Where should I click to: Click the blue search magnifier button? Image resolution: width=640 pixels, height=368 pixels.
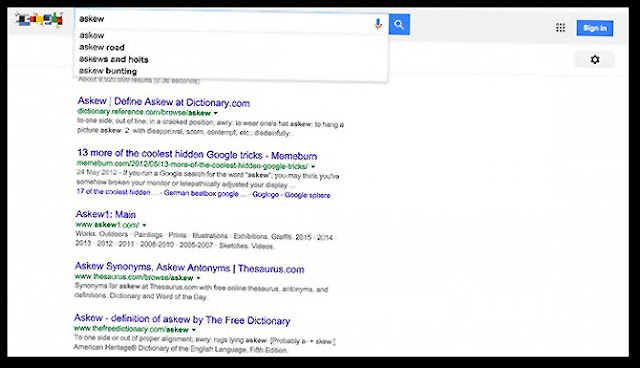399,24
